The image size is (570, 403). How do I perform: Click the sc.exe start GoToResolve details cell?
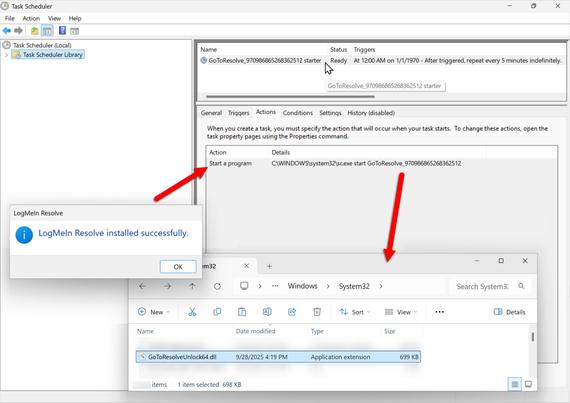(366, 163)
